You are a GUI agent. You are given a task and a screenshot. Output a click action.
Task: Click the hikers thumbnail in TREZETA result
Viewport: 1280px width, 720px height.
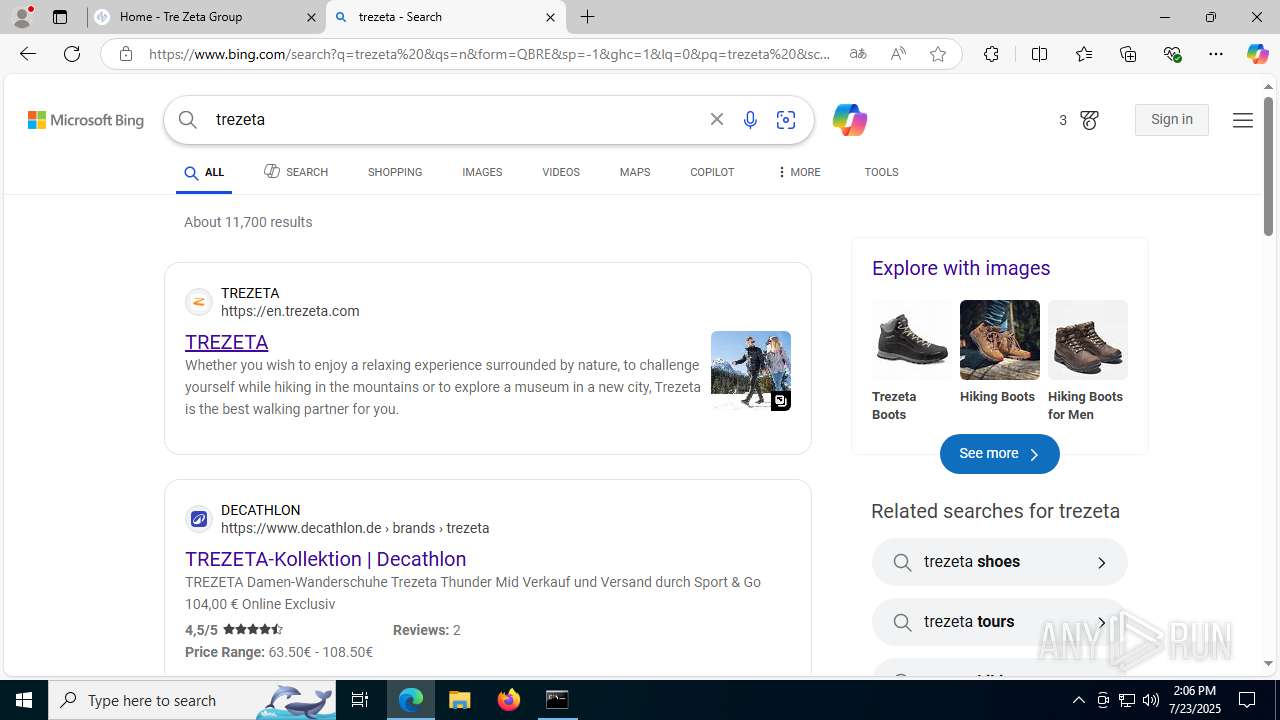coord(751,371)
